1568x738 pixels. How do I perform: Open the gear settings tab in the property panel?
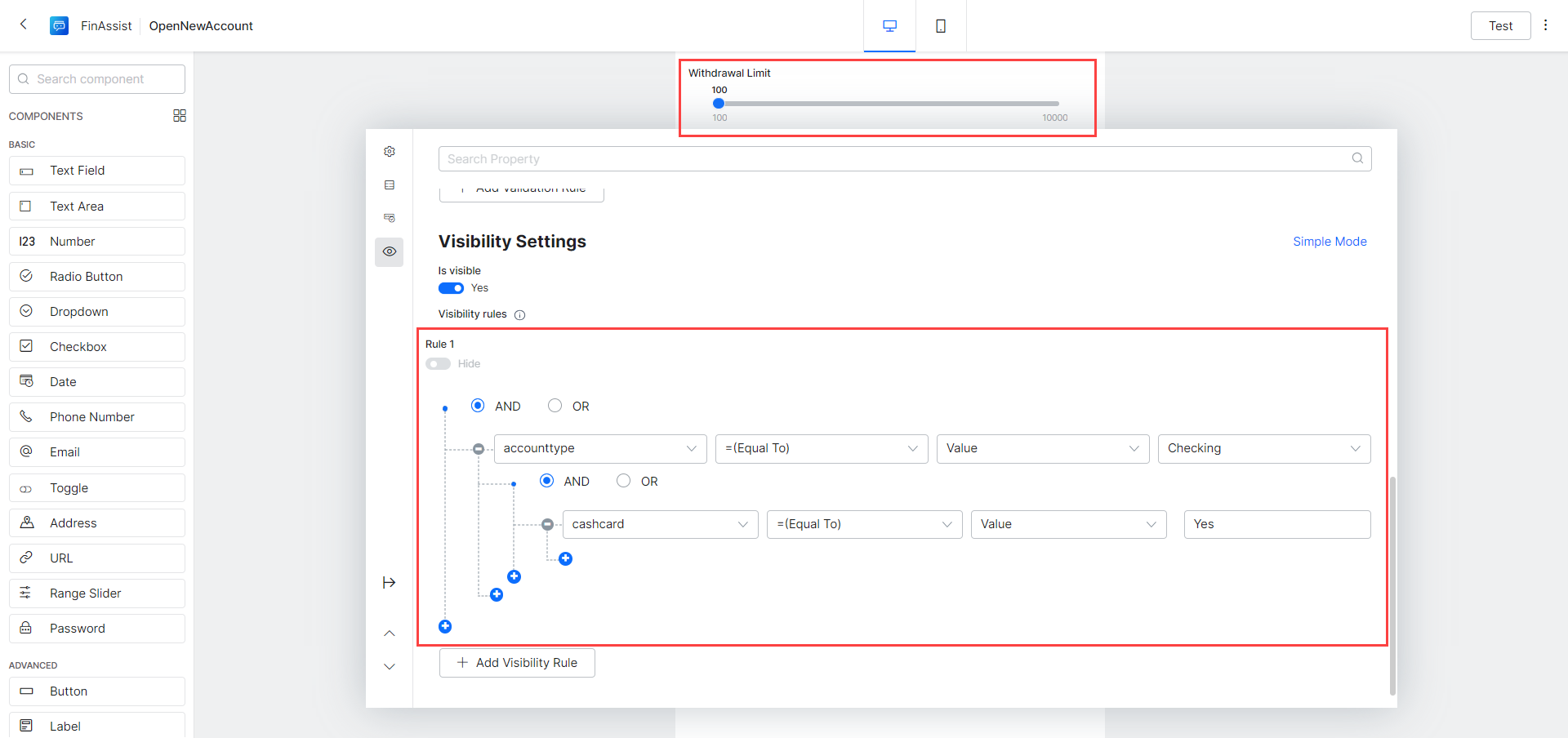[x=390, y=152]
